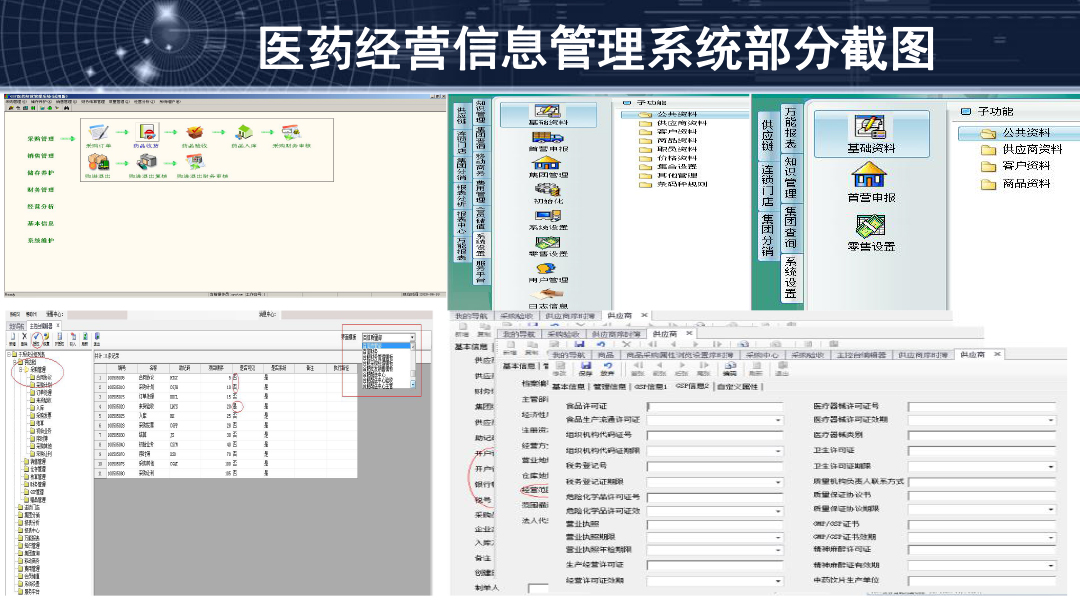Image resolution: width=1080 pixels, height=607 pixels.
Task: Switch to the 移动商务 vertical tab
Action: point(480,163)
